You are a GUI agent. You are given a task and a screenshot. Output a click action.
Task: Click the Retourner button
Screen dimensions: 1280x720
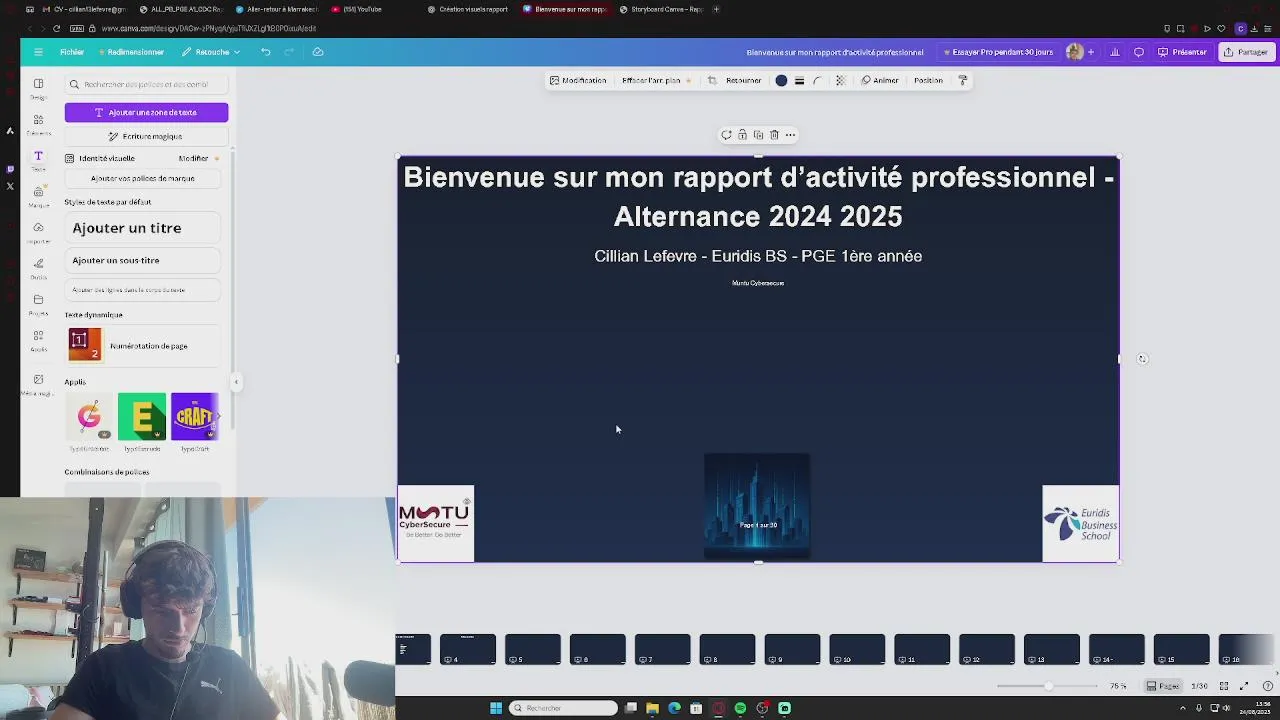coord(743,80)
